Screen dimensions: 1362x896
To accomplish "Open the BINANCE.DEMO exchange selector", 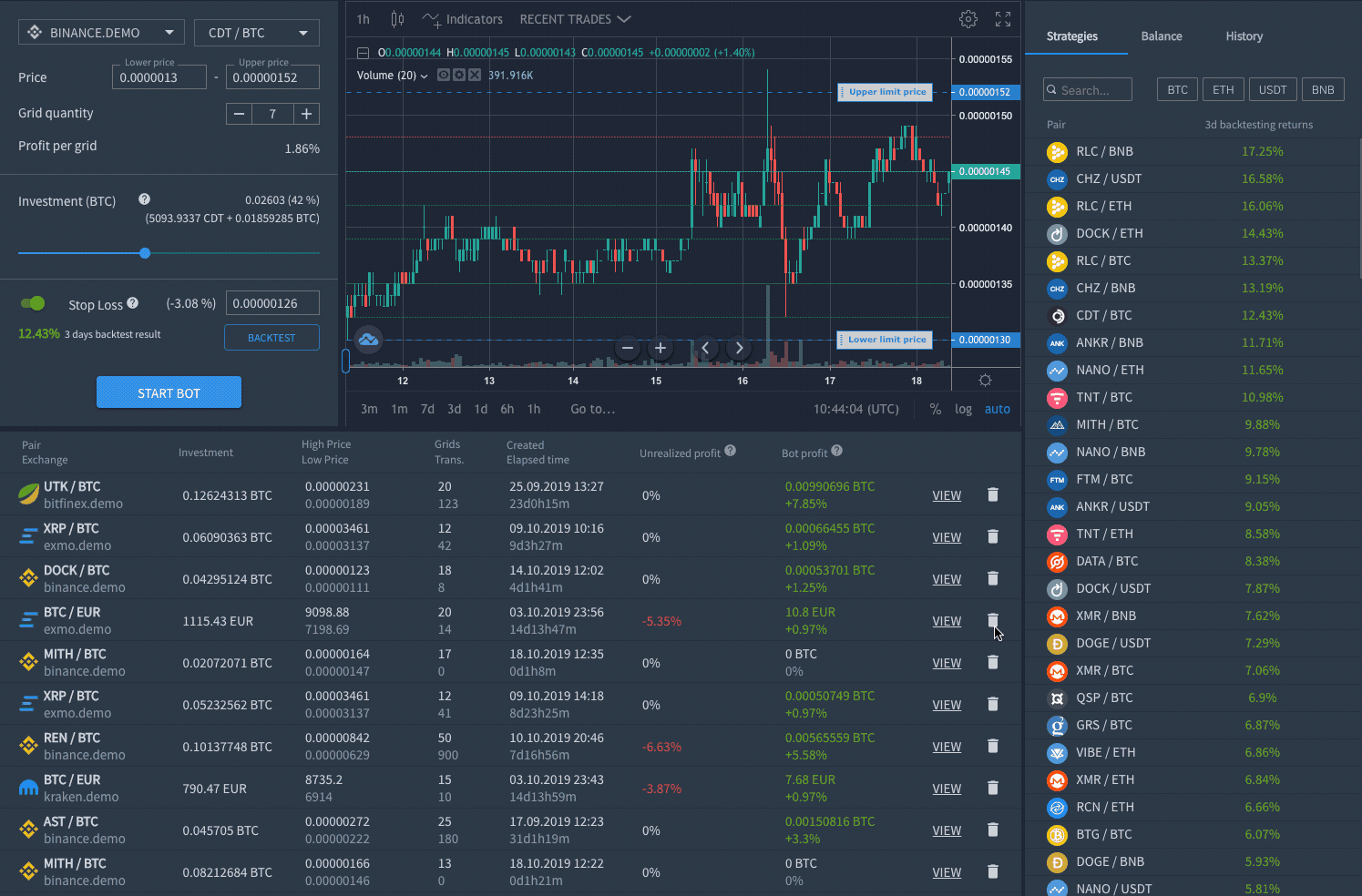I will 101,32.
